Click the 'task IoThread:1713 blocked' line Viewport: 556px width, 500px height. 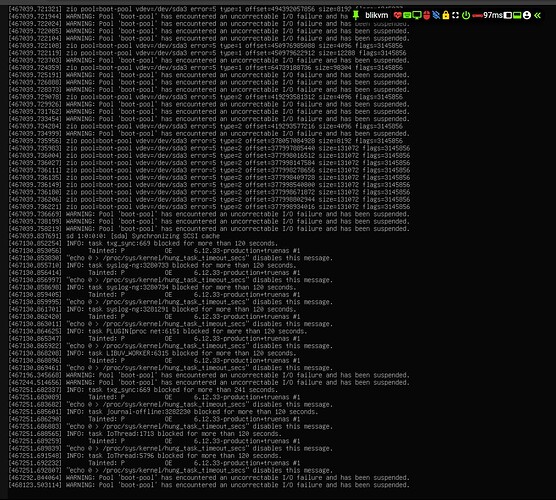point(145,434)
